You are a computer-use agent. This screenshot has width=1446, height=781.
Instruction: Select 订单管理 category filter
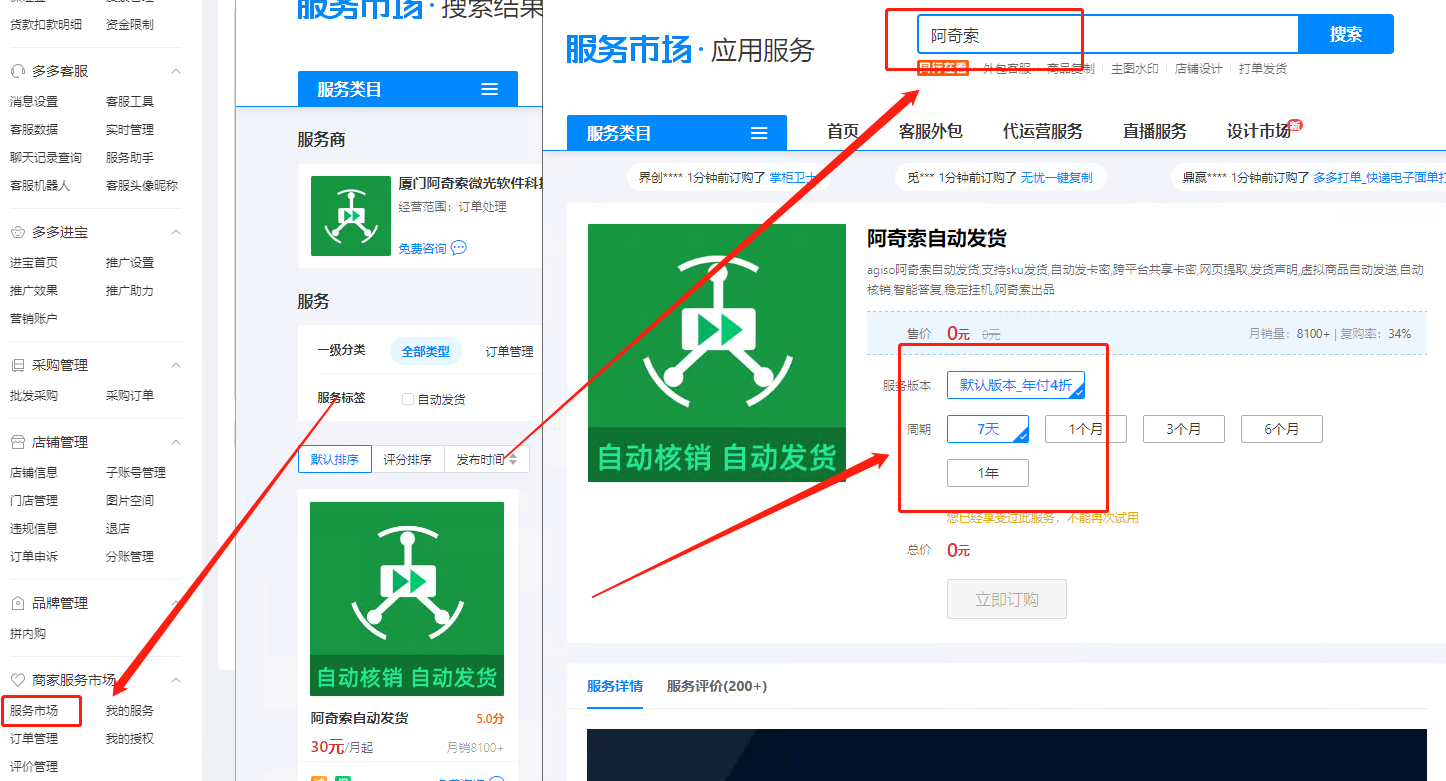pyautogui.click(x=510, y=351)
